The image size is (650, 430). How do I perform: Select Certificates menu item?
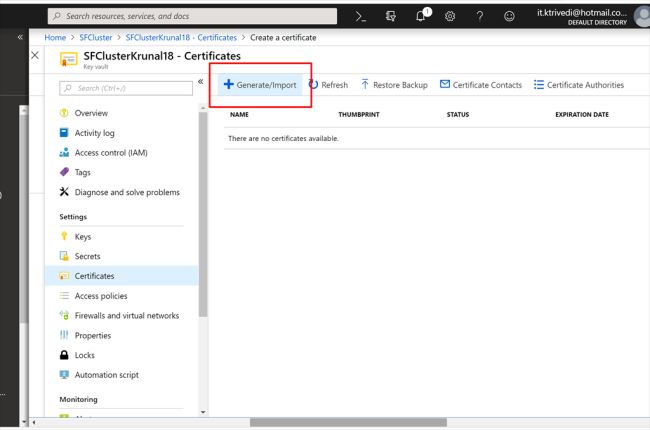121,276
